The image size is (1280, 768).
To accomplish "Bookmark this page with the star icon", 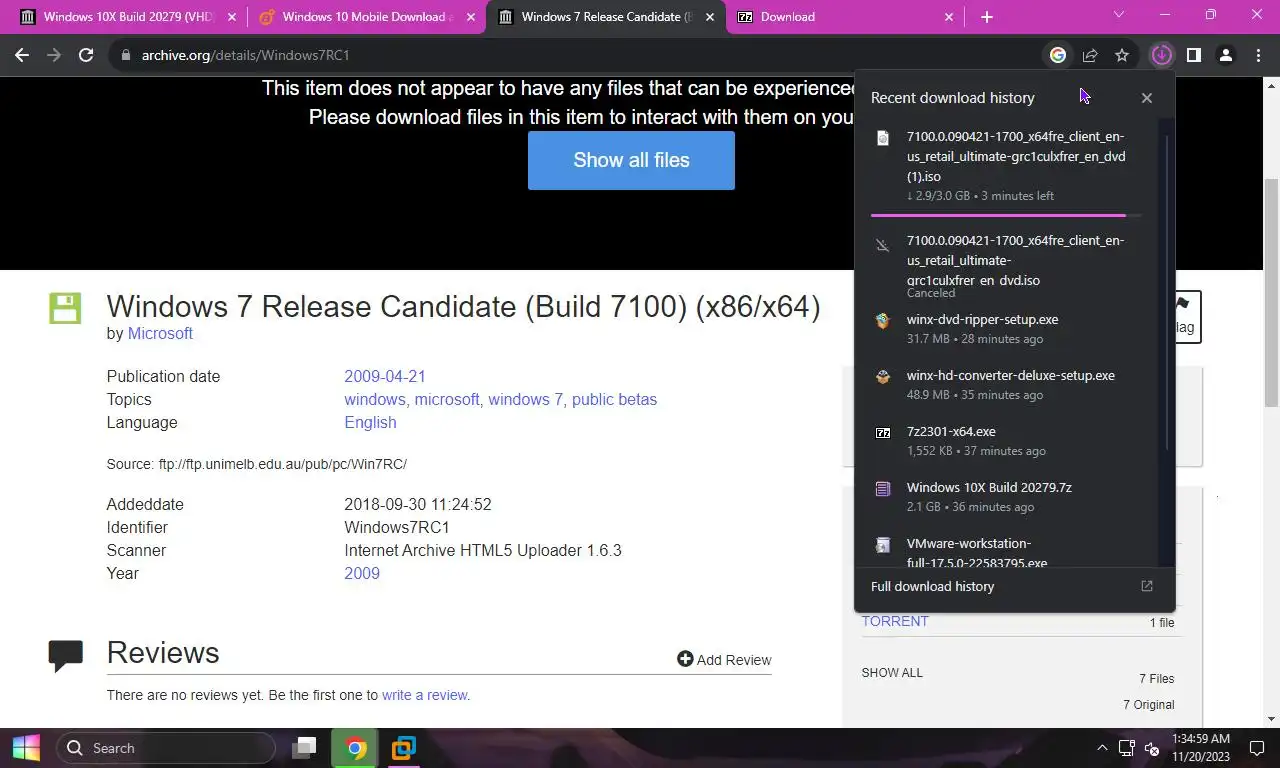I will tap(1122, 55).
